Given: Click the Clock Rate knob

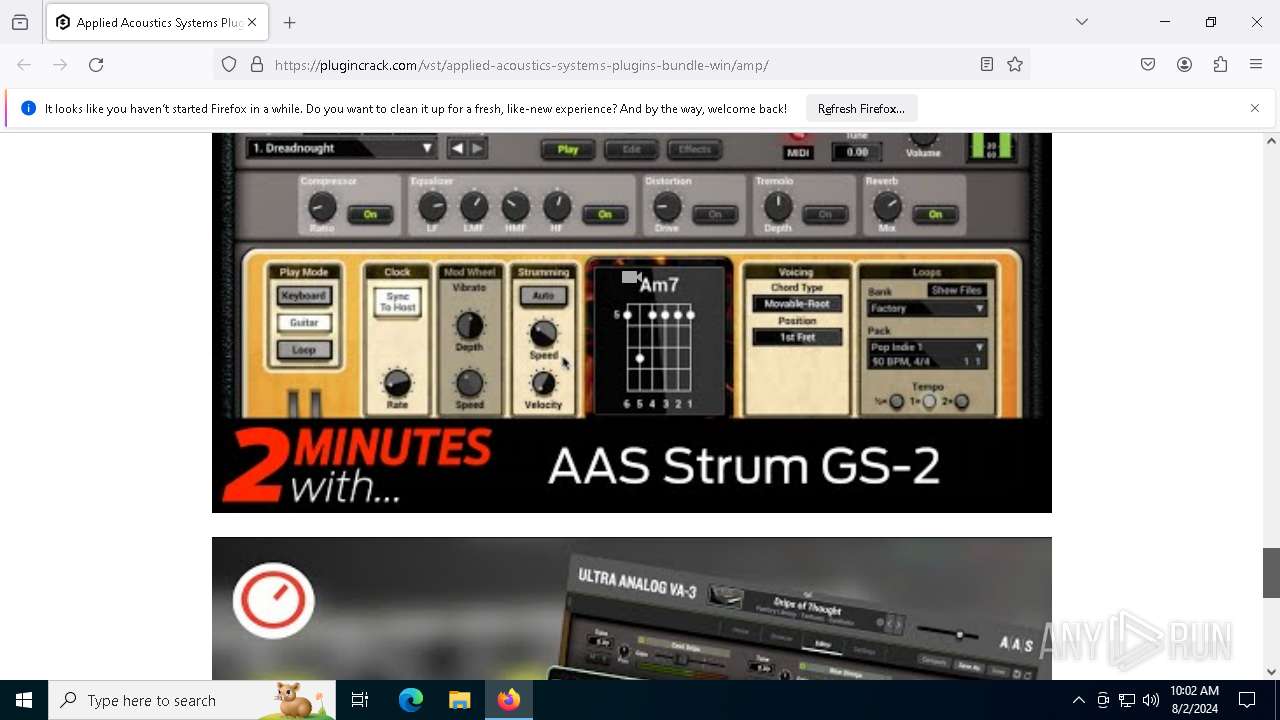Looking at the screenshot, I should (397, 383).
